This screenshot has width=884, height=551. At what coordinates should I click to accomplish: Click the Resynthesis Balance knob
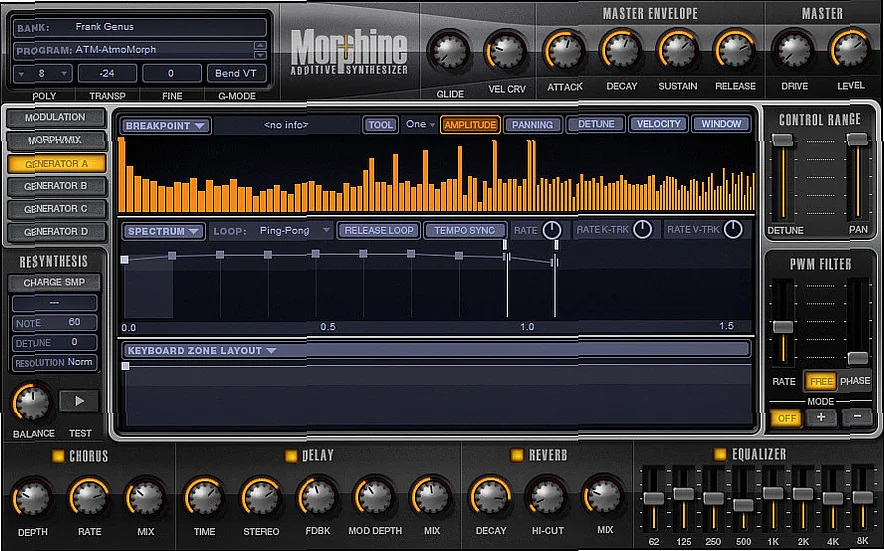(32, 402)
